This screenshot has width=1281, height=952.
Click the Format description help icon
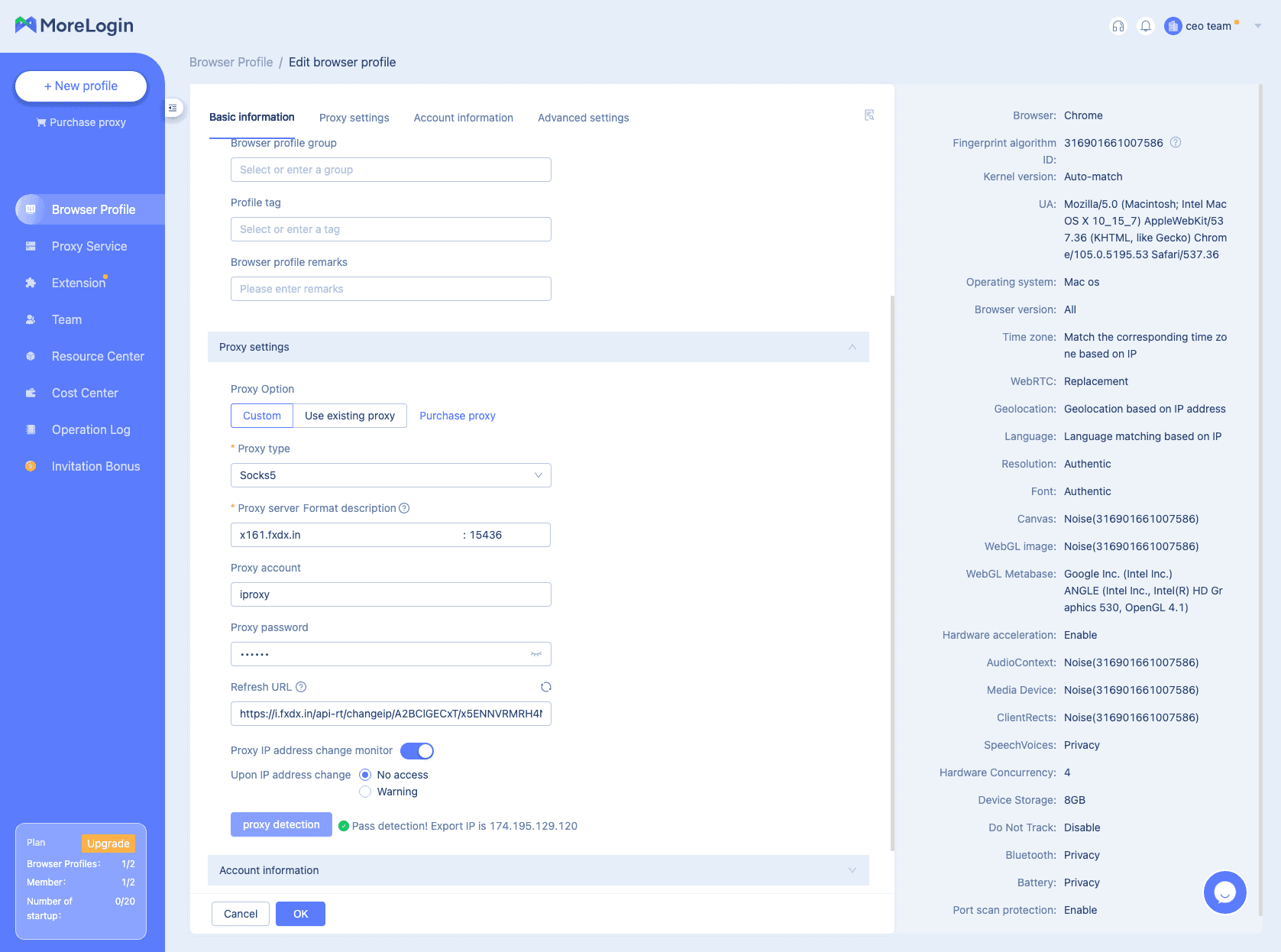[x=404, y=508]
